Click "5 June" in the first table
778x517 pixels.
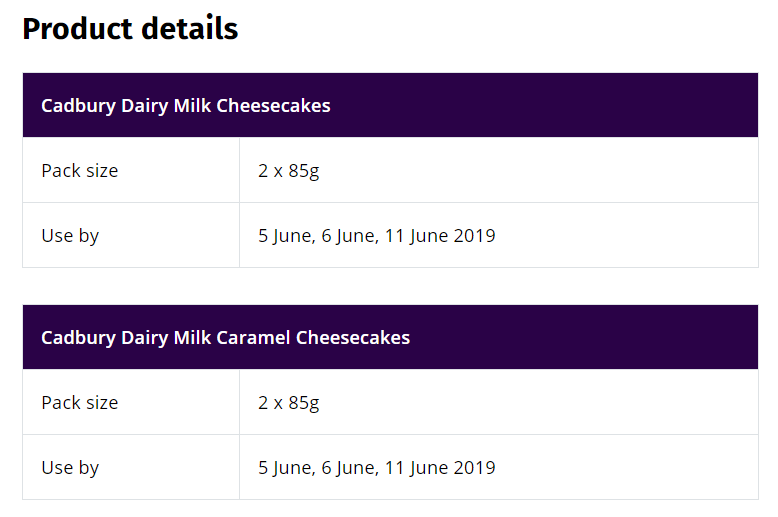tap(286, 236)
